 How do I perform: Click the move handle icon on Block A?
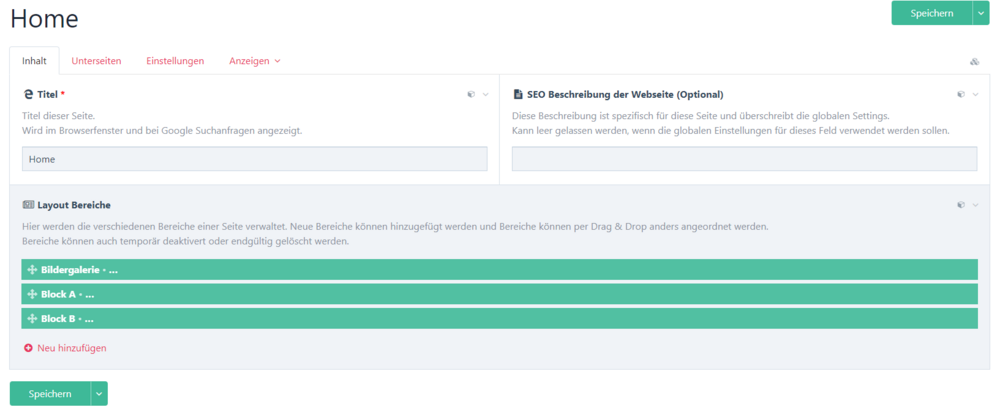tap(32, 294)
